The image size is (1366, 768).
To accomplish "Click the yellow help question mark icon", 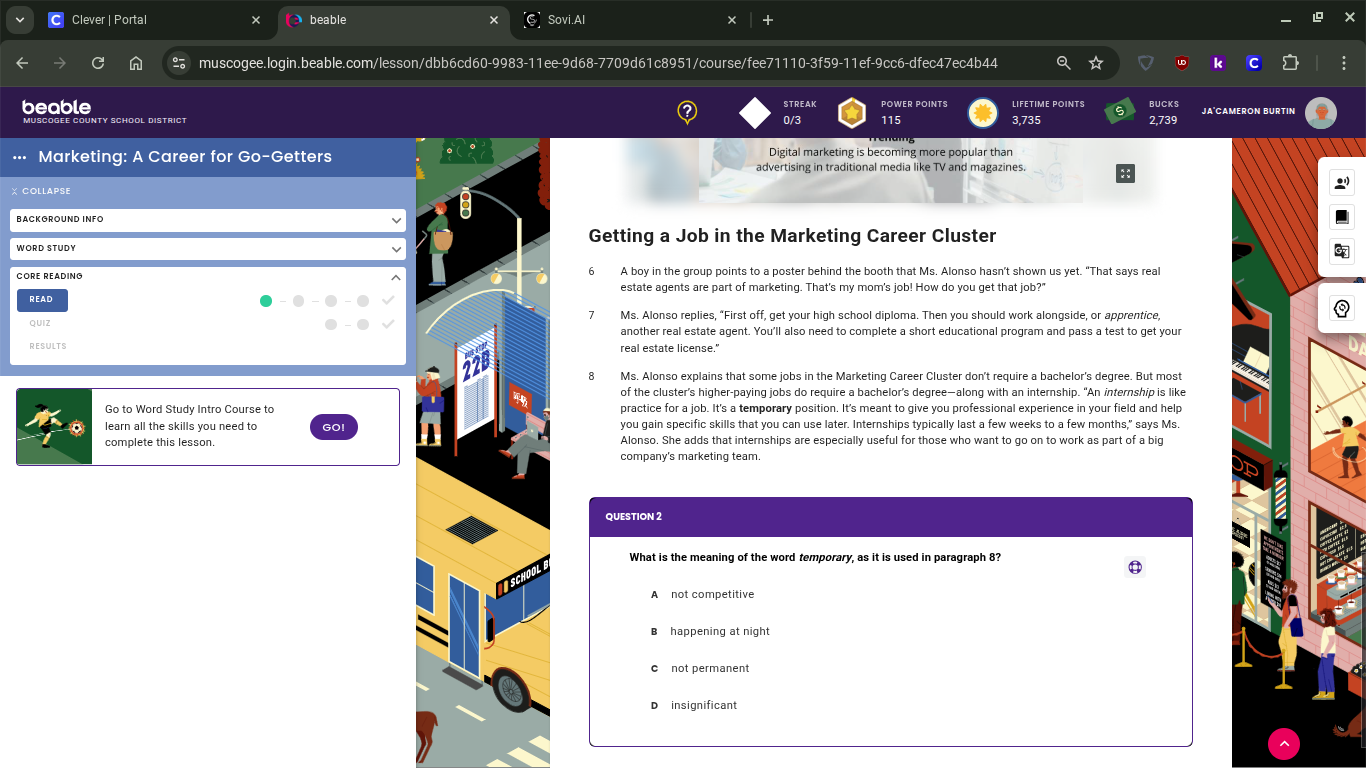I will (687, 112).
